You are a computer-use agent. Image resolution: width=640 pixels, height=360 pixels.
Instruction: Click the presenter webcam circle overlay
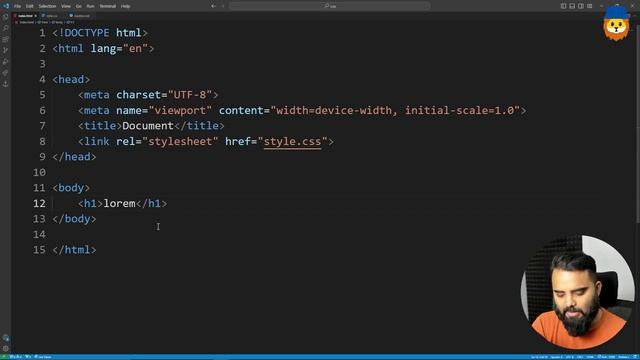point(578,292)
